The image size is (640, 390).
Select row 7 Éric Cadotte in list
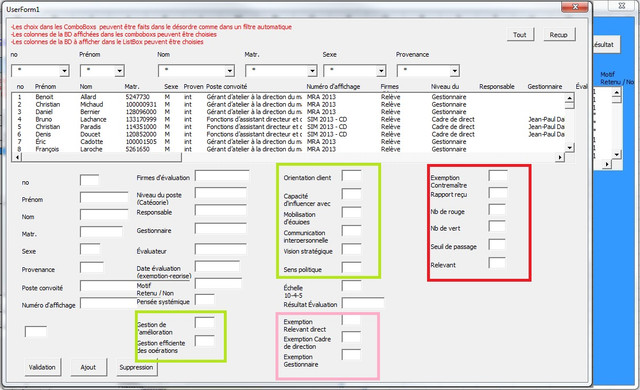(x=288, y=142)
